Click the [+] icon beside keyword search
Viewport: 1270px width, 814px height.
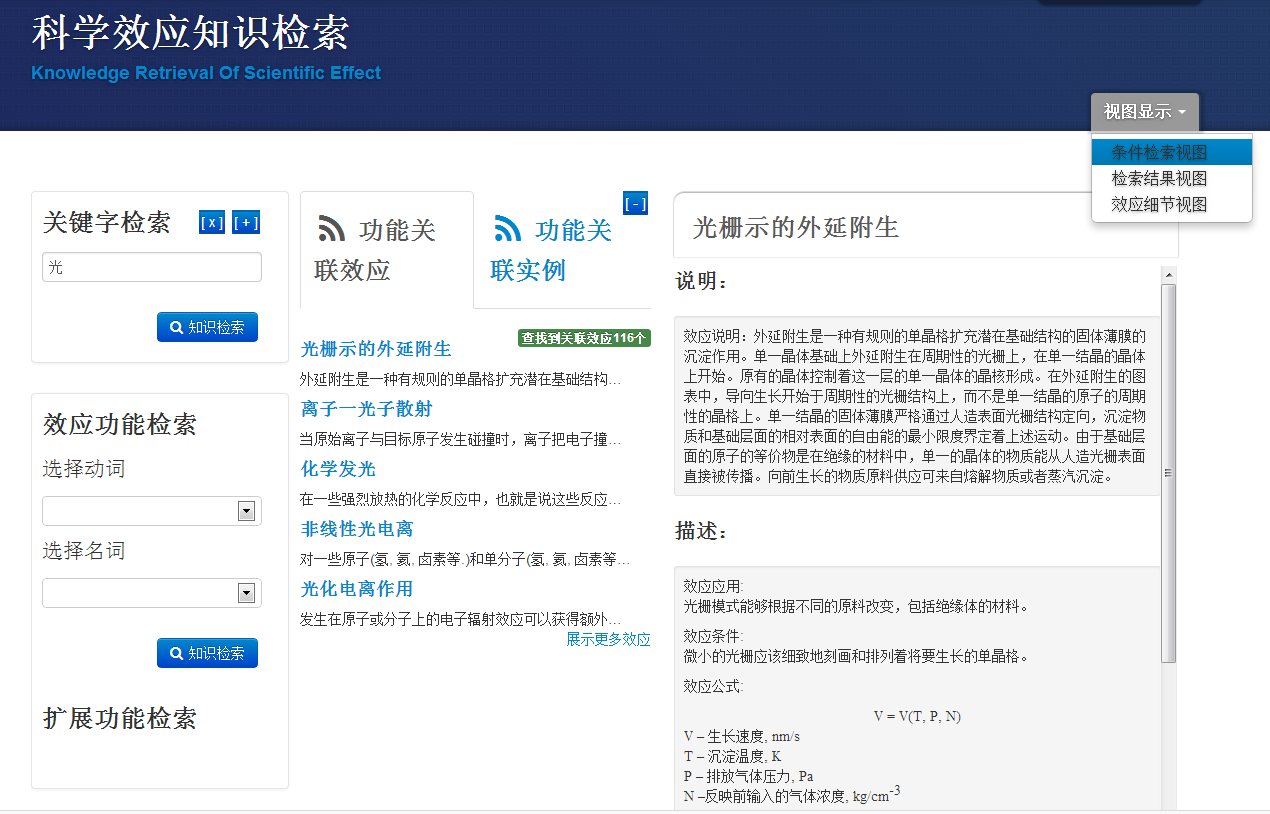click(x=246, y=223)
